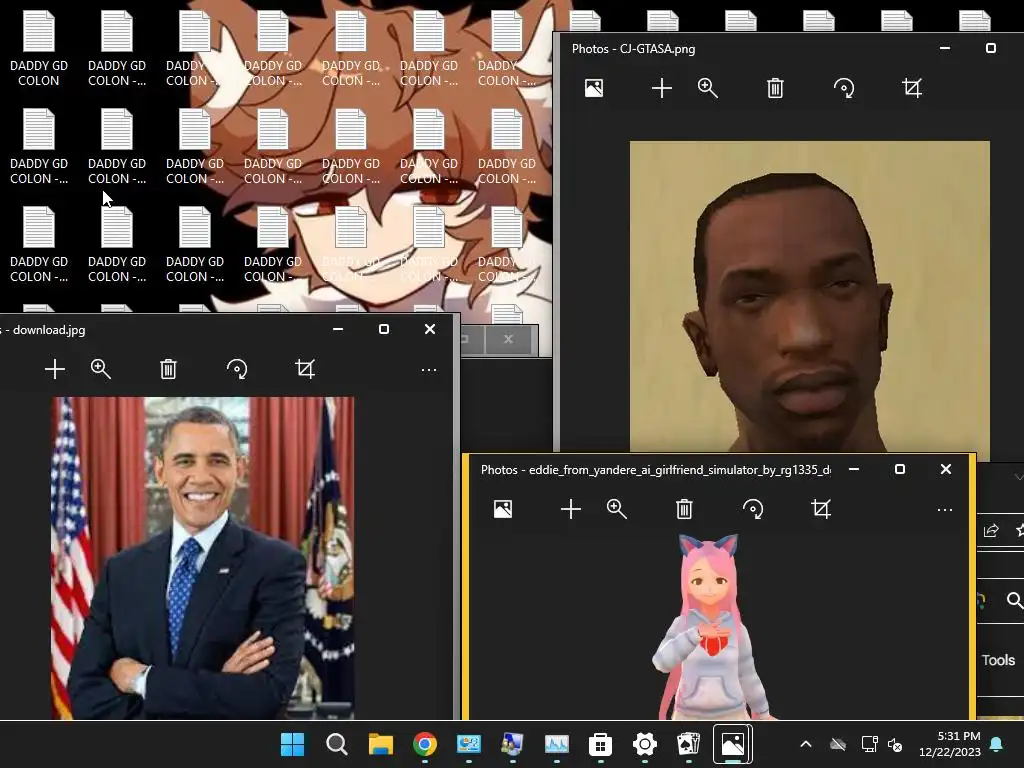Open Solitaire cards app from taskbar

(688, 744)
